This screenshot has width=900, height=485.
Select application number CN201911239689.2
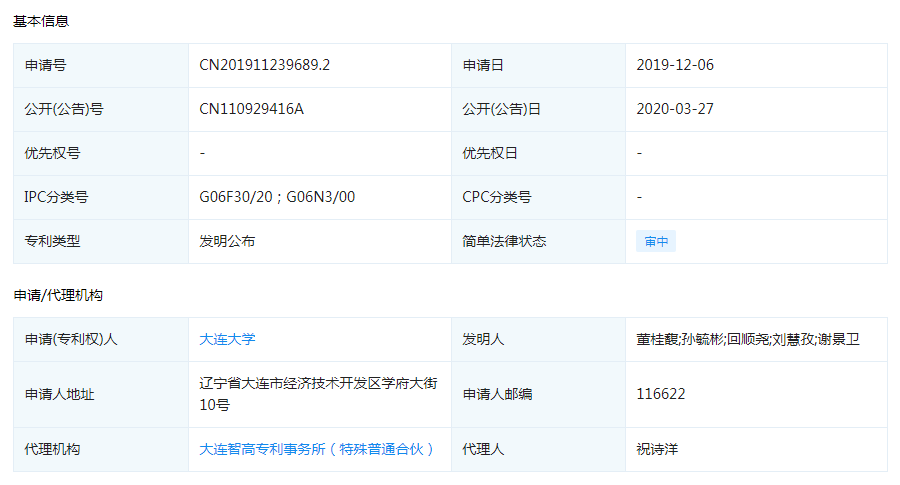[x=264, y=65]
